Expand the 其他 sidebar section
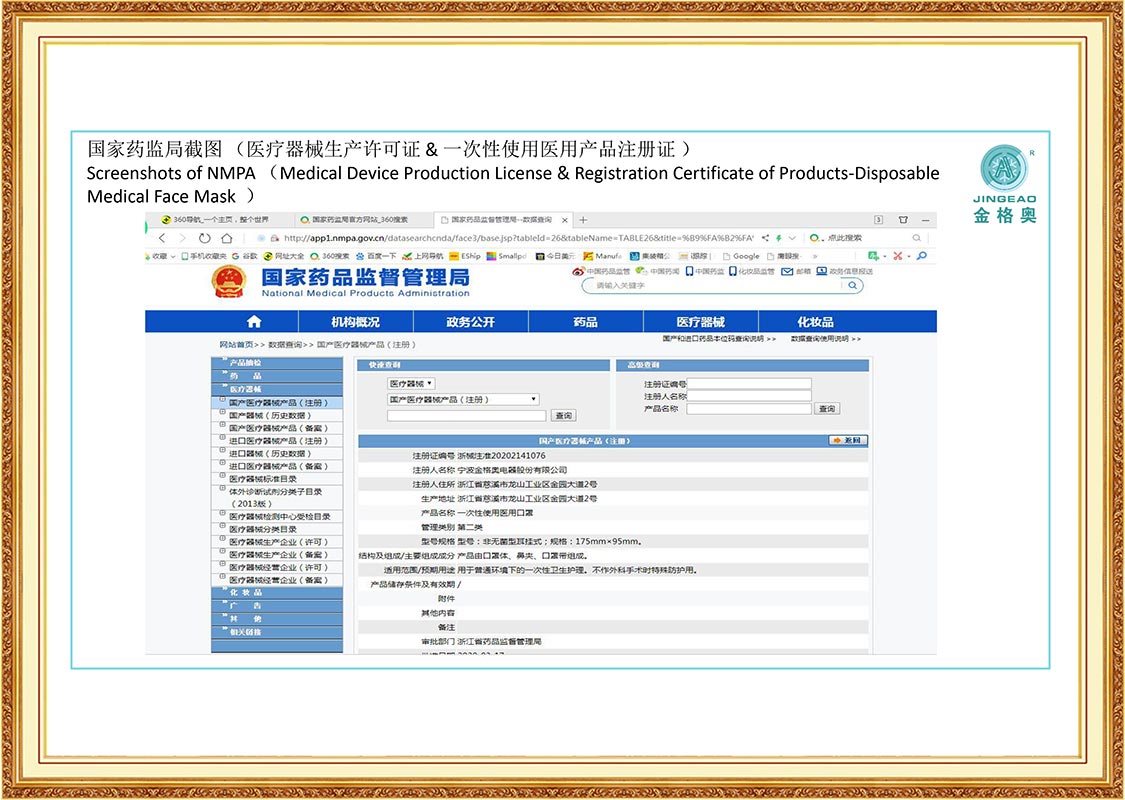Screen dimensions: 1125x800 [277, 618]
